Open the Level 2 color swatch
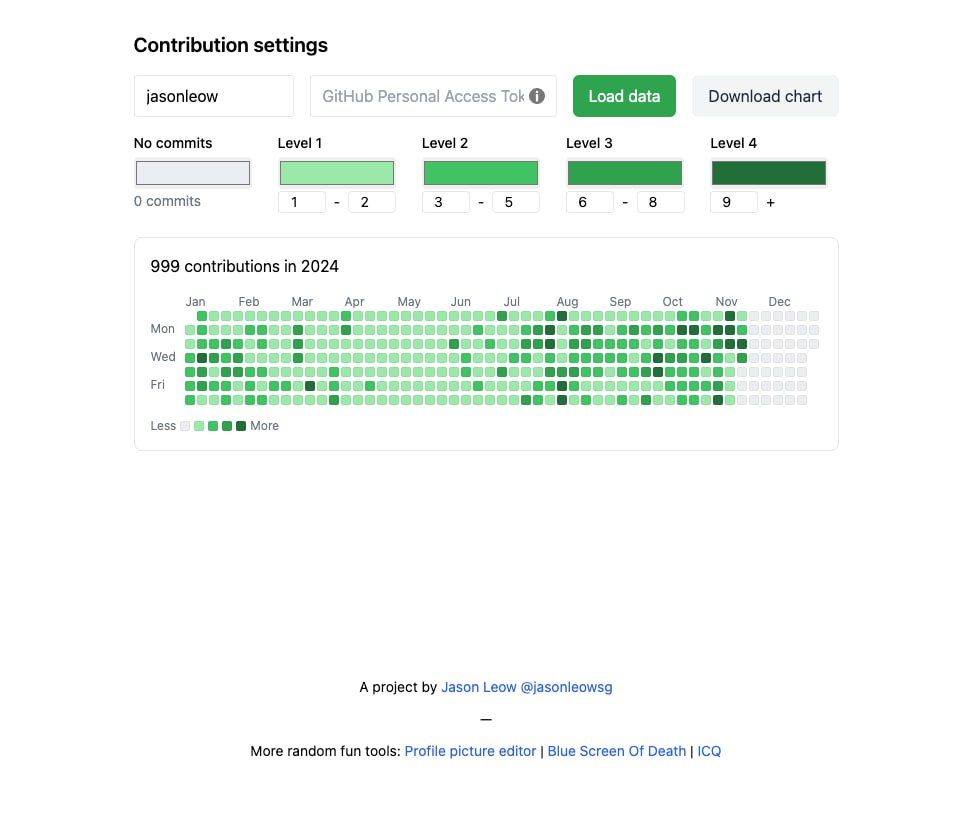This screenshot has height=832, width=970. coord(481,173)
